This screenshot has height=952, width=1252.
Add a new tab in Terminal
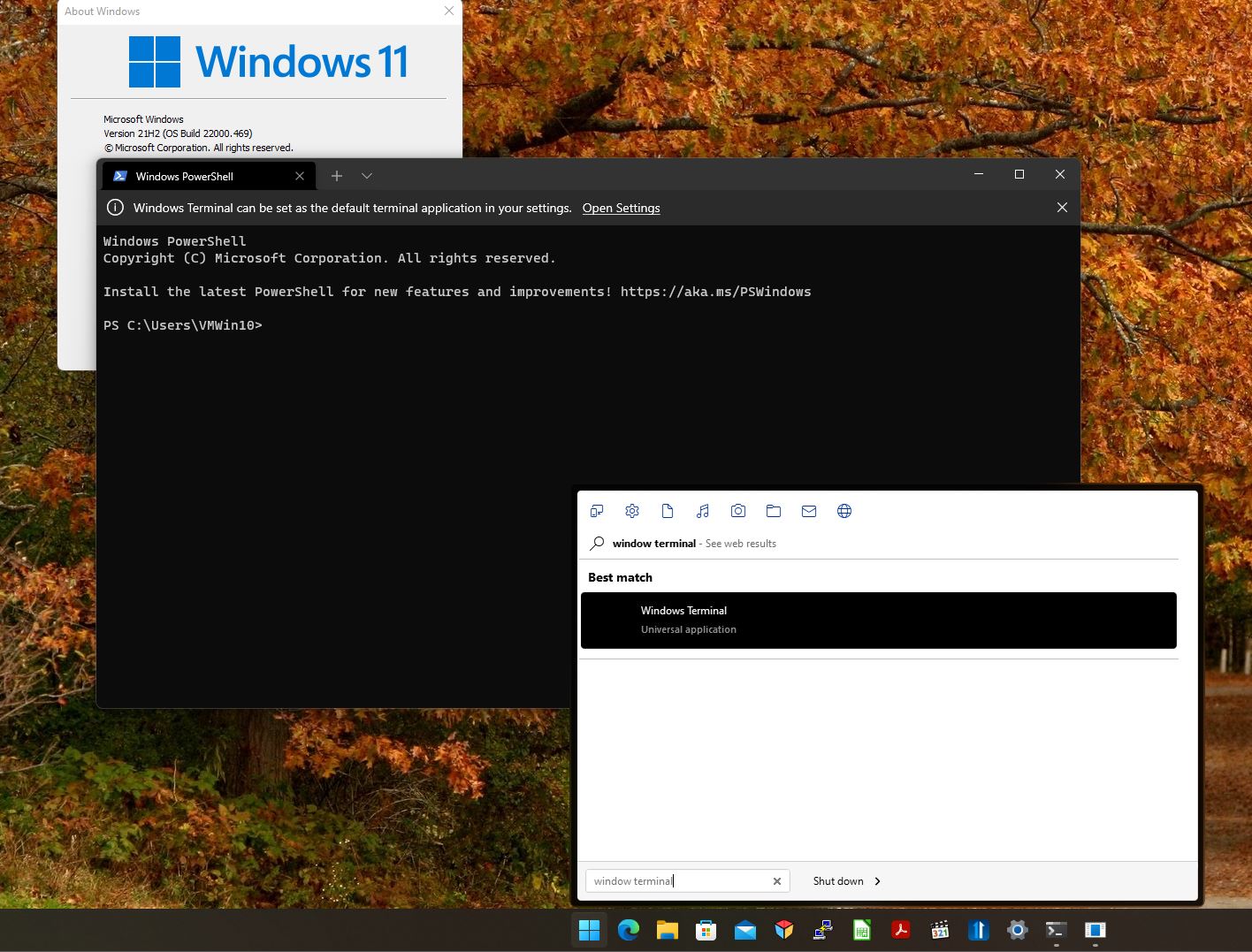(337, 176)
